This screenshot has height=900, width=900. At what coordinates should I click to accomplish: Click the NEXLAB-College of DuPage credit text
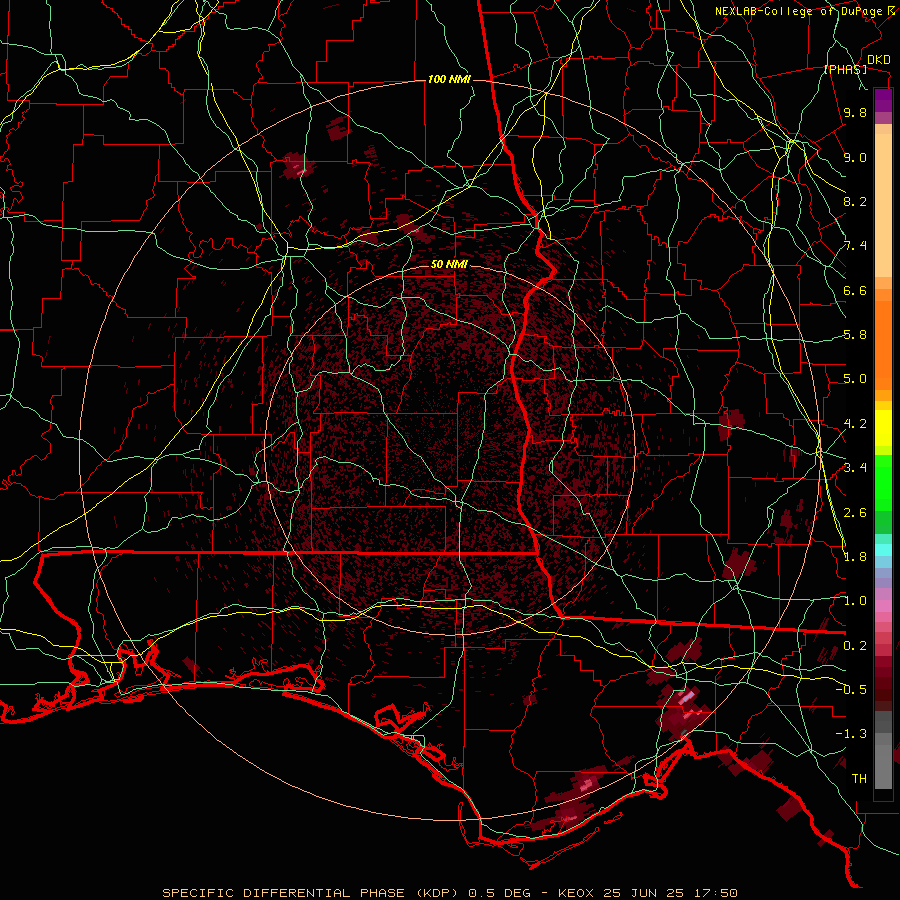coord(801,11)
